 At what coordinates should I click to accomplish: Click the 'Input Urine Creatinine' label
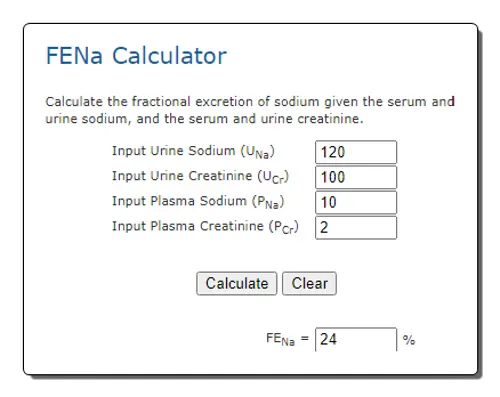coord(200,176)
